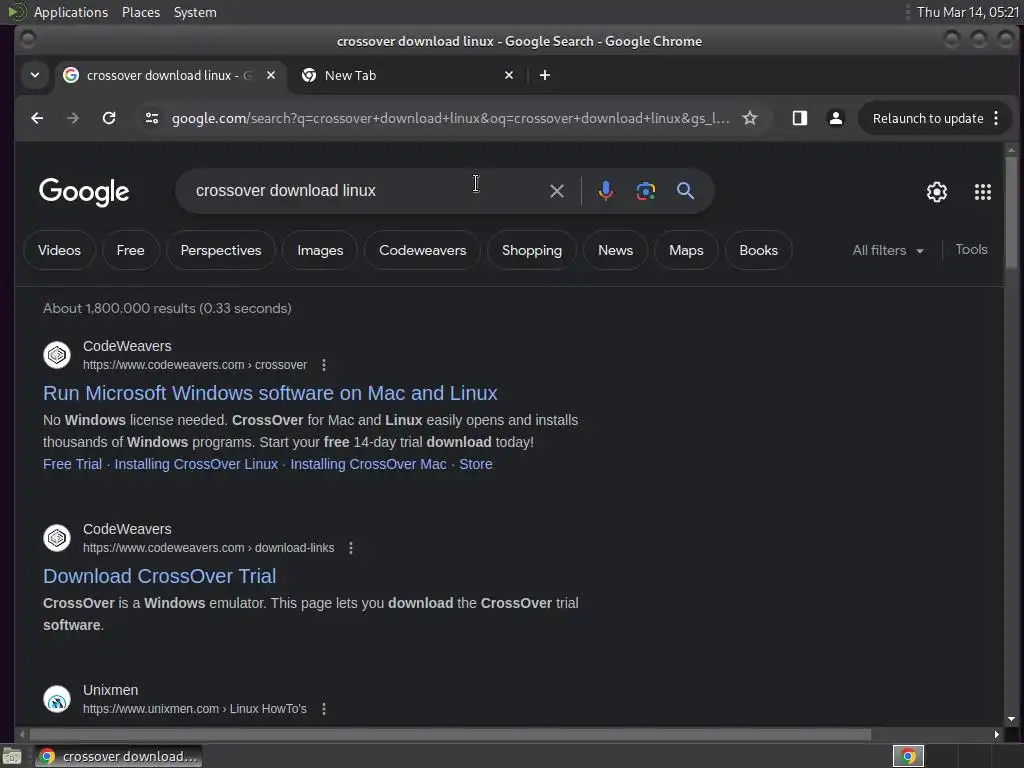Reload the current page
1024x768 pixels.
pyautogui.click(x=109, y=118)
